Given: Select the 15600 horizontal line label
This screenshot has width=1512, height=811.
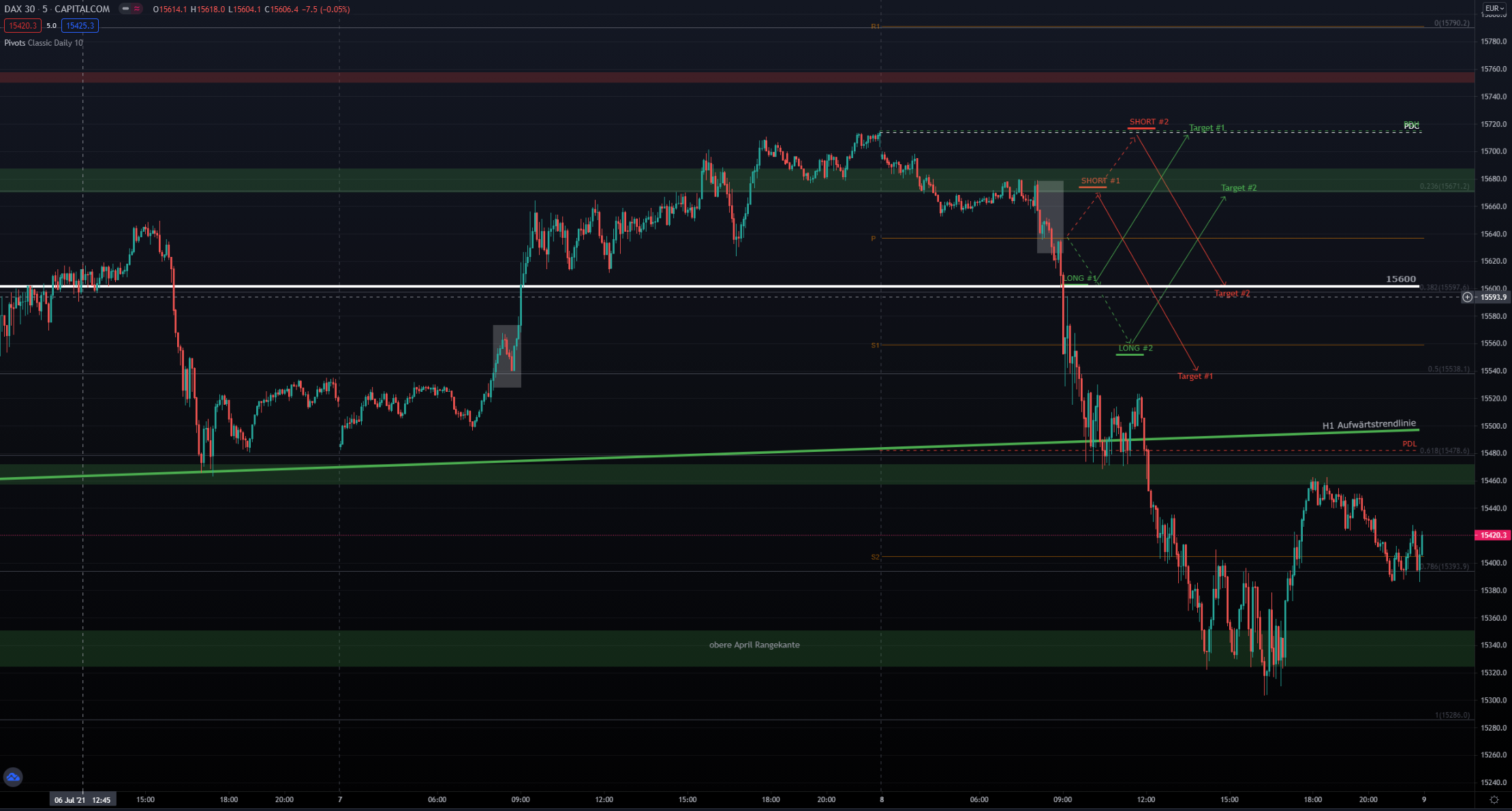Looking at the screenshot, I should pyautogui.click(x=1400, y=279).
